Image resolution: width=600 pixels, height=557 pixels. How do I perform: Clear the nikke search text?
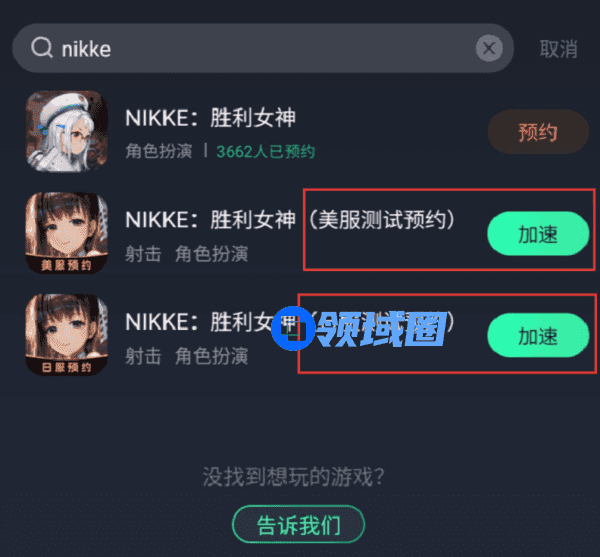(489, 48)
